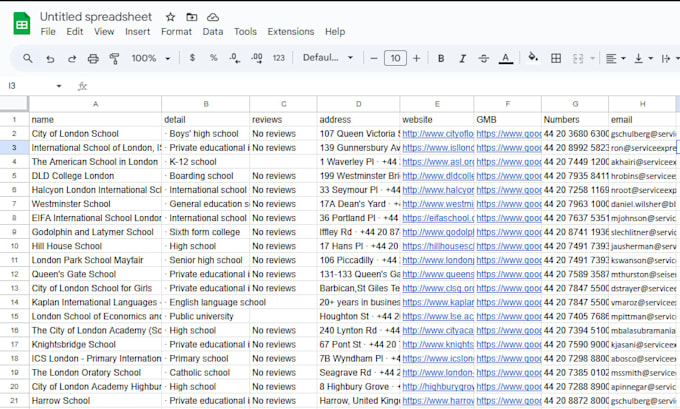Select the cell Knightsbridge School

pyautogui.click(x=95, y=344)
